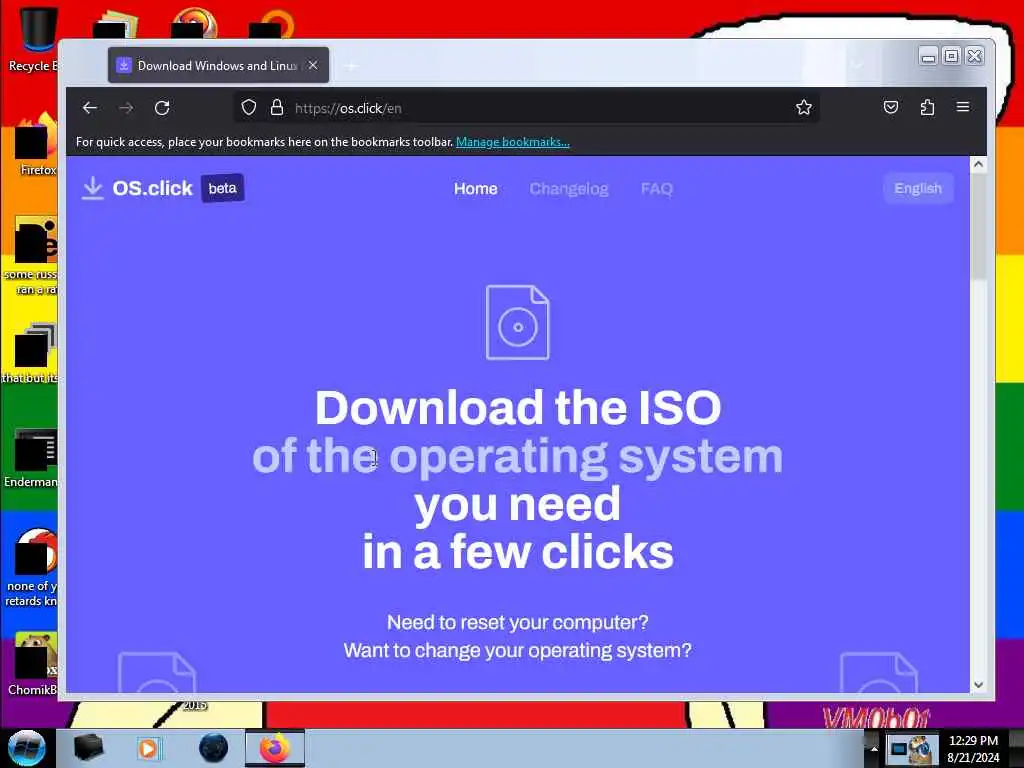Screen dimensions: 1024x768
Task: Click the address bar showing https://os.click/en
Action: (x=526, y=108)
